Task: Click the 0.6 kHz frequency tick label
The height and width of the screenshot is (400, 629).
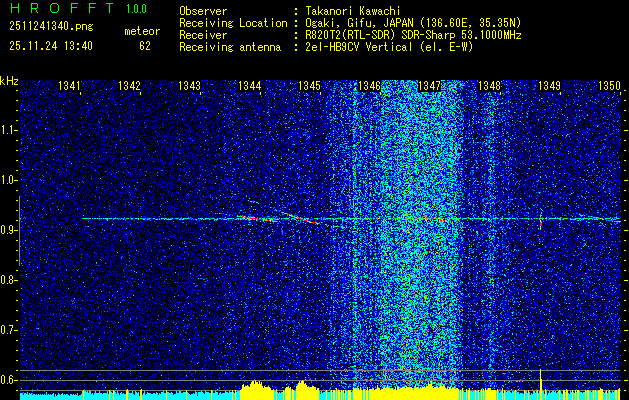Action: [x=9, y=380]
